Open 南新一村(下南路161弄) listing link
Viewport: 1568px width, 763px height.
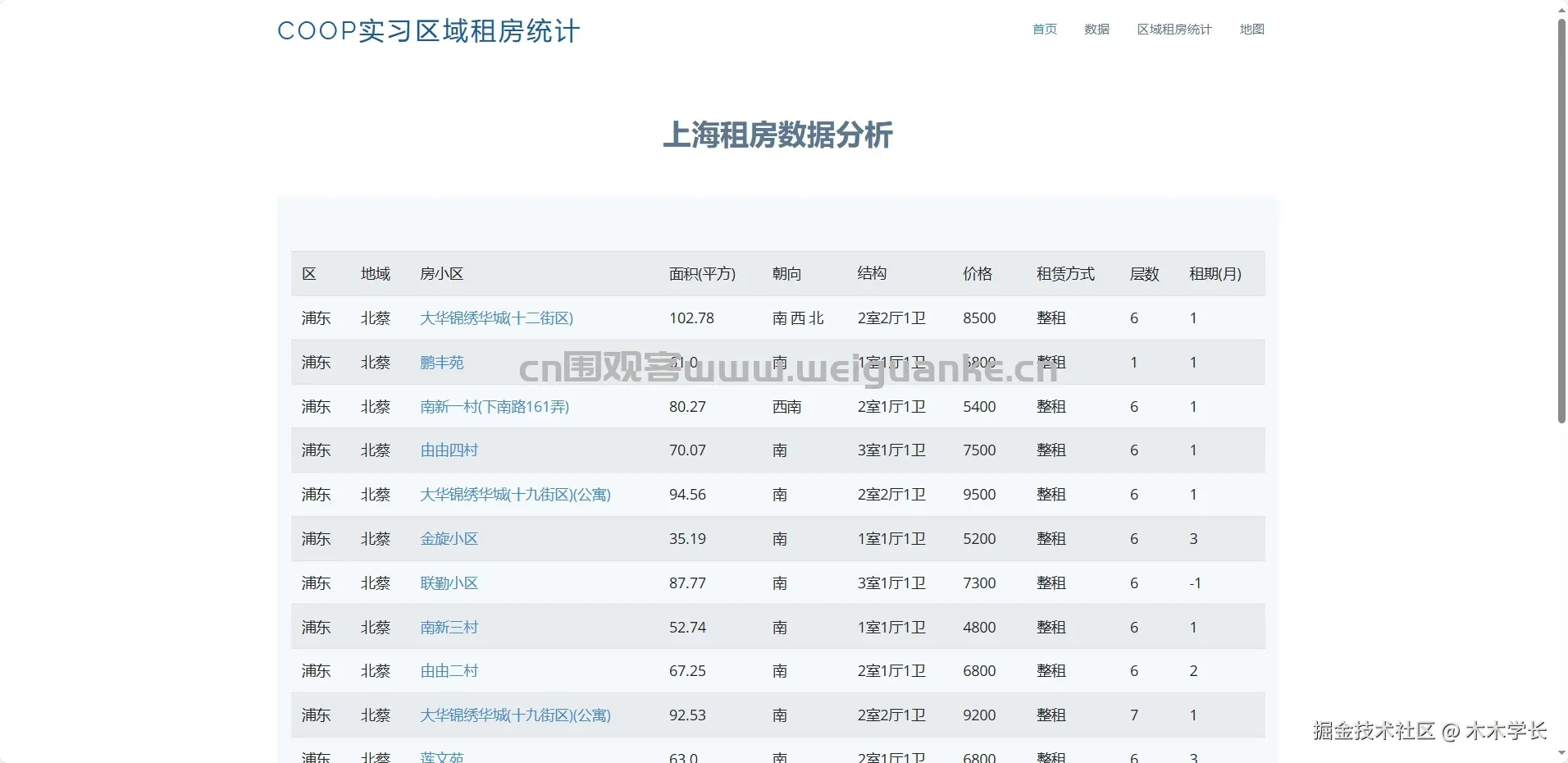495,407
